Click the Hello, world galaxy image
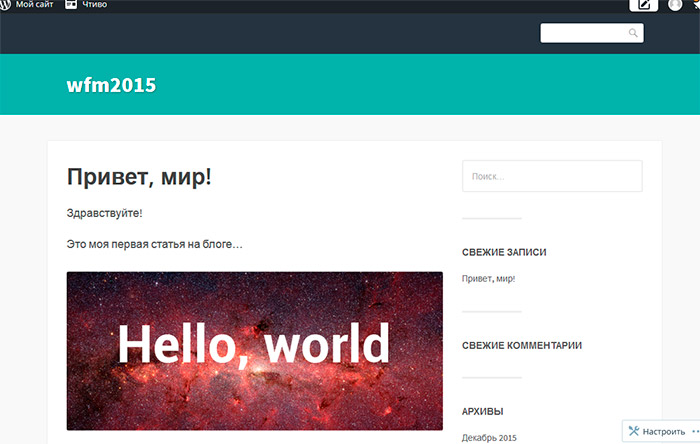Image resolution: width=700 pixels, height=444 pixels. (254, 350)
